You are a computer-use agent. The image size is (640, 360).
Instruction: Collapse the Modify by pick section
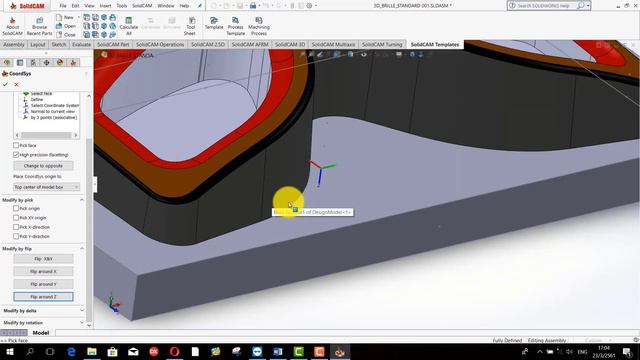[82, 200]
